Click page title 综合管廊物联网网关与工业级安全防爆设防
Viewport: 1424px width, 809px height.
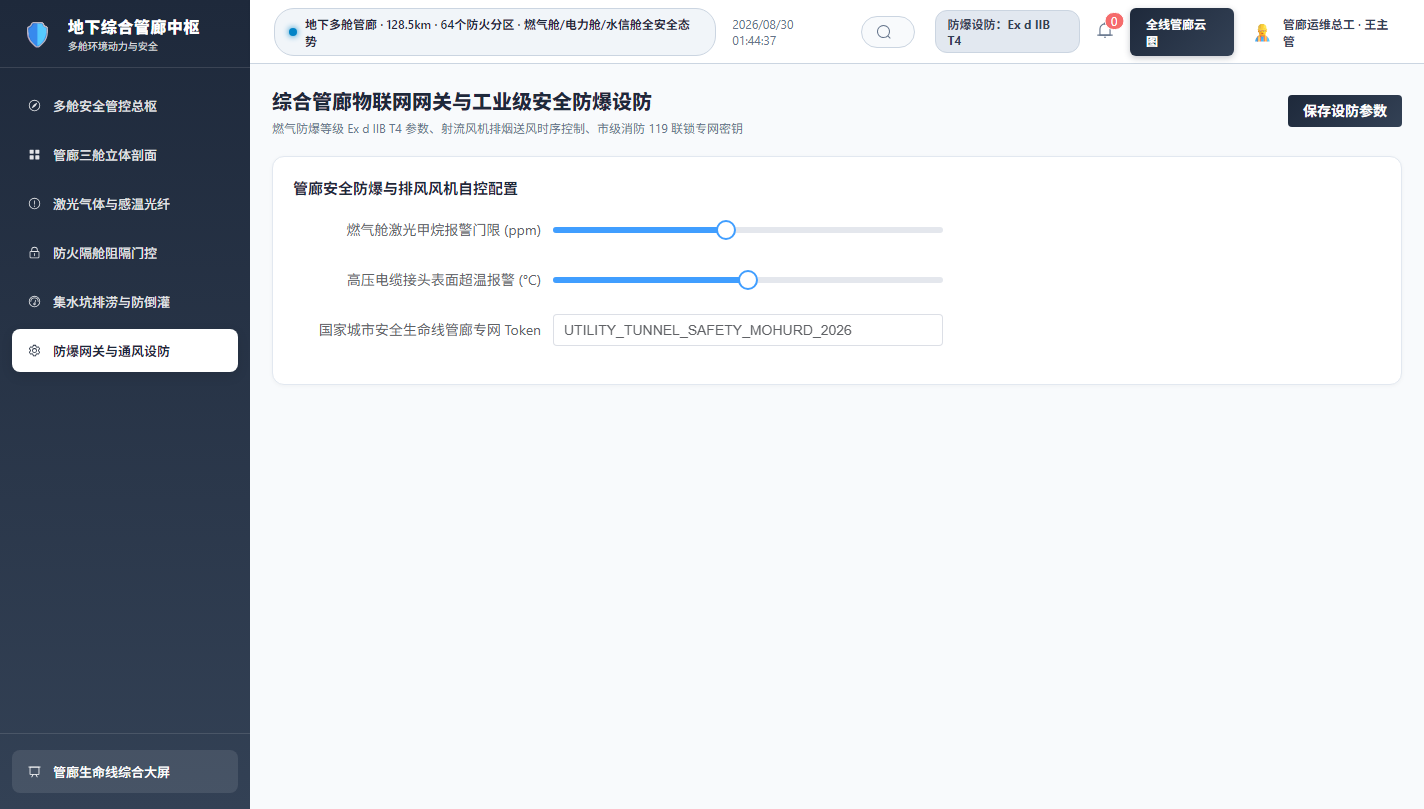click(x=462, y=102)
